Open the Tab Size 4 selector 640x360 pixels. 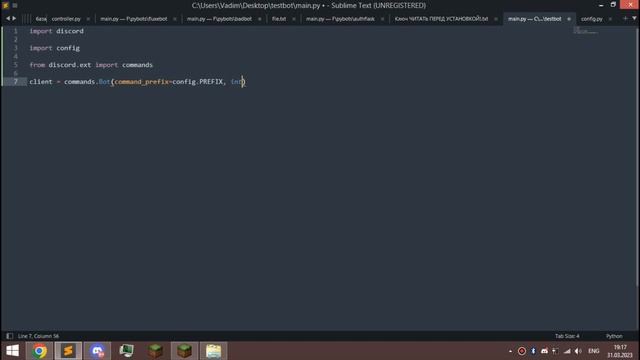click(x=567, y=336)
